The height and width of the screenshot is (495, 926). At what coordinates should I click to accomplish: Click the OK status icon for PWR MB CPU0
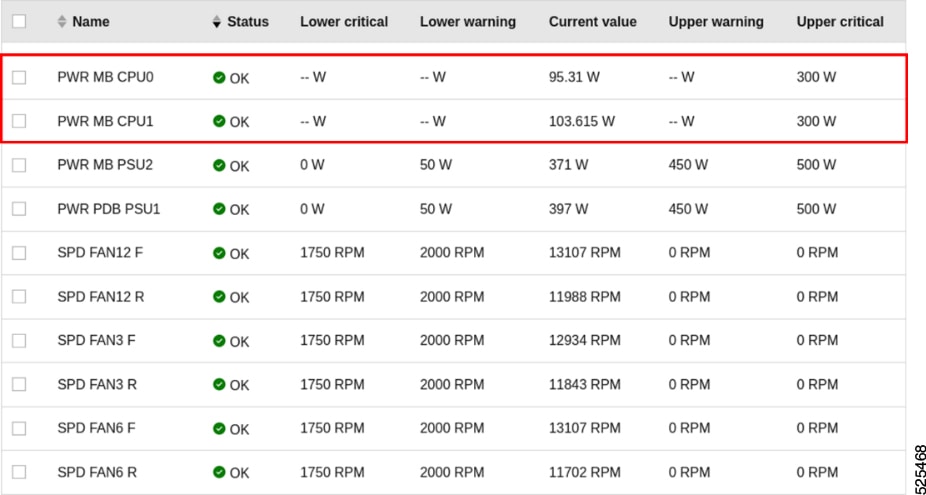(x=219, y=77)
